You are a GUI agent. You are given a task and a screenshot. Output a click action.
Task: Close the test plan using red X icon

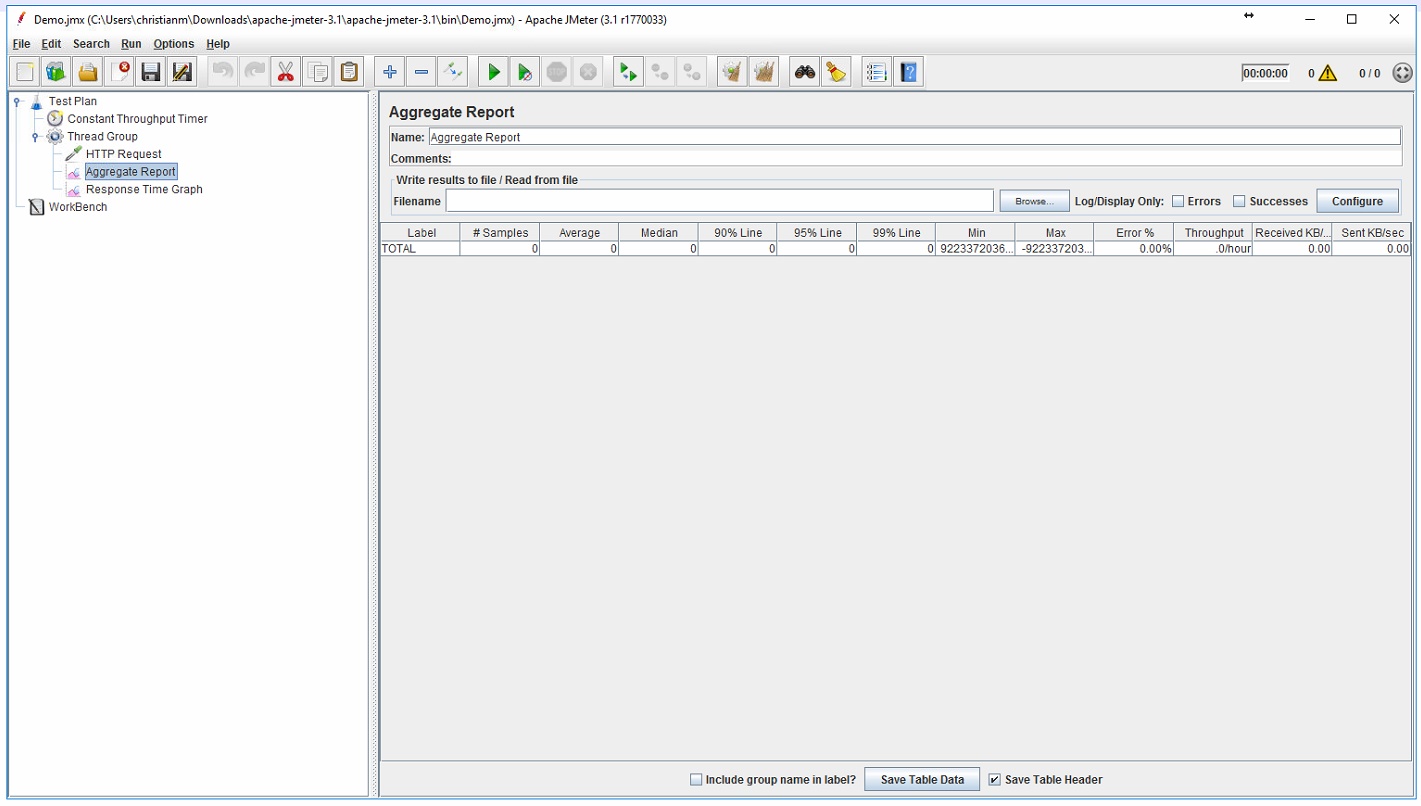120,72
